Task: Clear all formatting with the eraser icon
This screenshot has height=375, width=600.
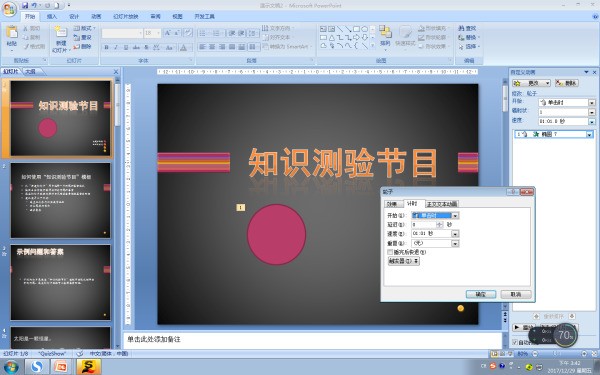Action: click(188, 33)
